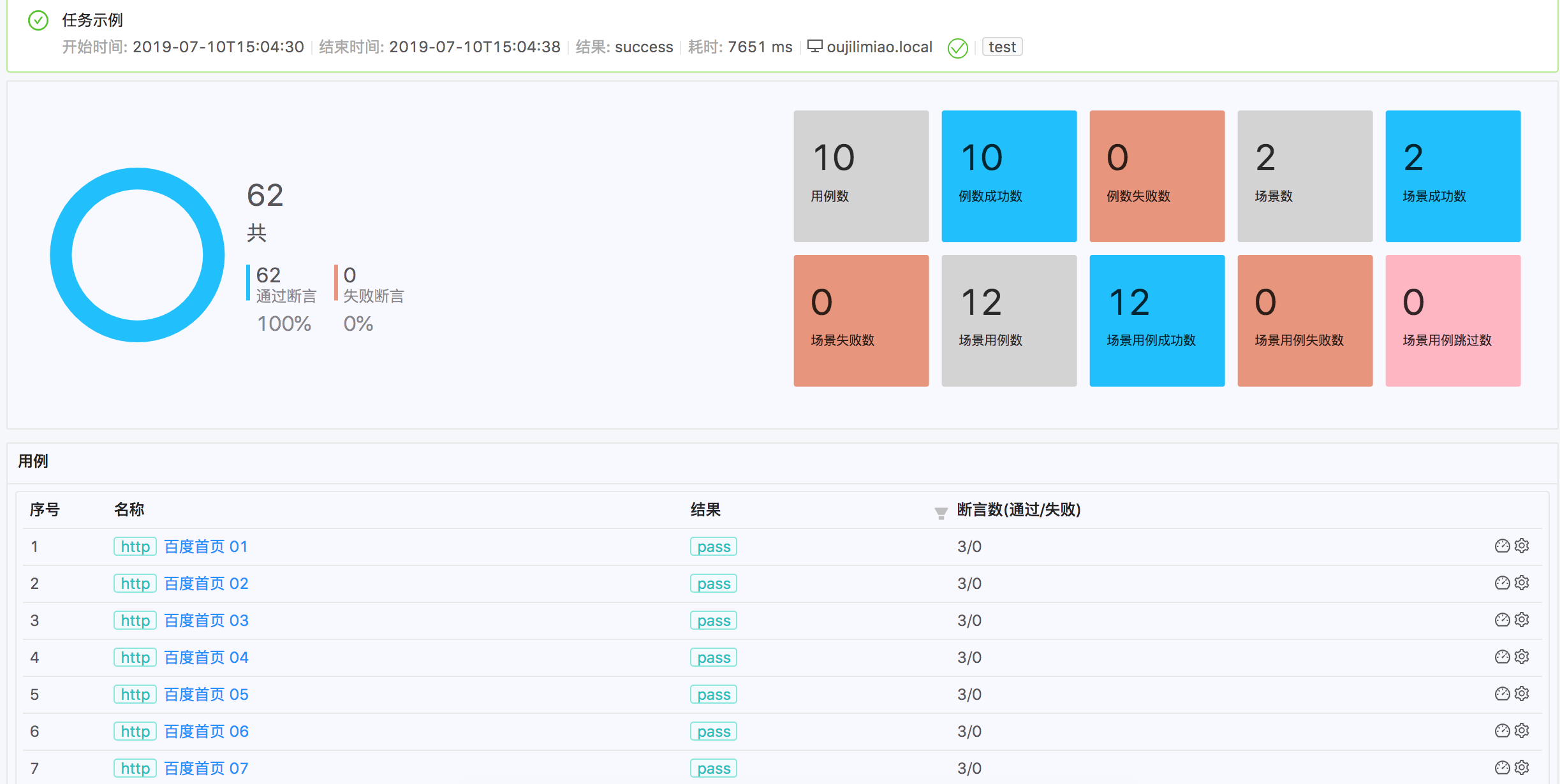Click the 断言数(通过/失败) column header
The width and height of the screenshot is (1560, 784).
click(x=1019, y=510)
